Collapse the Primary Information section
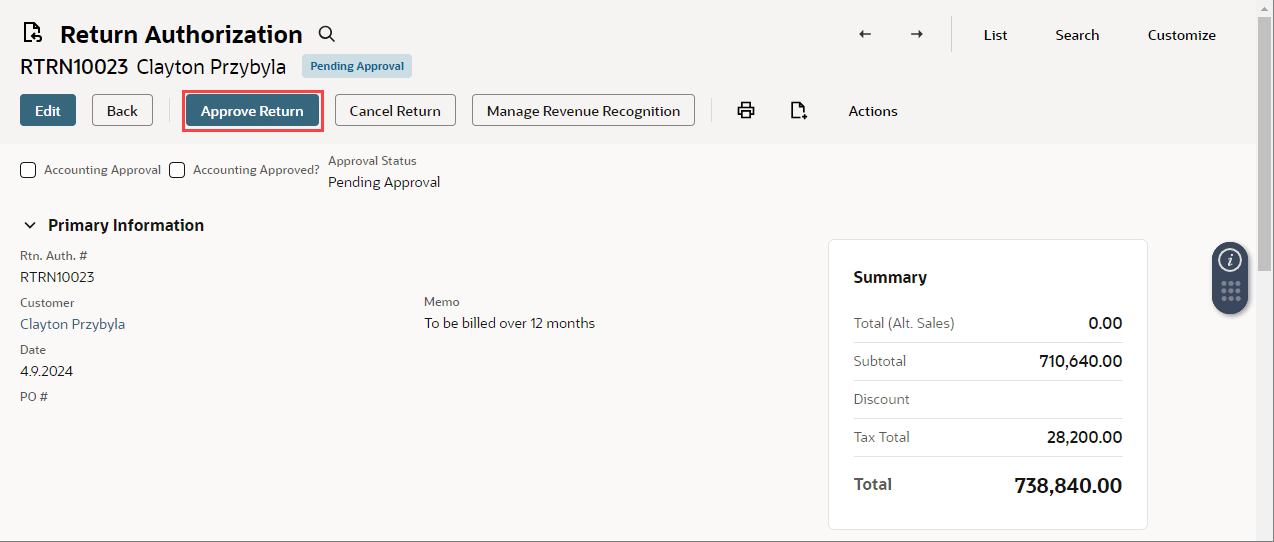Viewport: 1274px width, 542px height. point(30,226)
